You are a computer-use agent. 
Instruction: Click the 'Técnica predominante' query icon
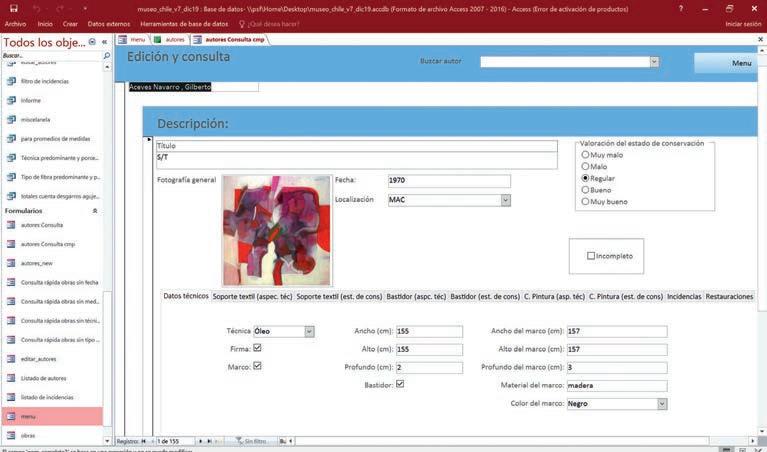[x=11, y=158]
